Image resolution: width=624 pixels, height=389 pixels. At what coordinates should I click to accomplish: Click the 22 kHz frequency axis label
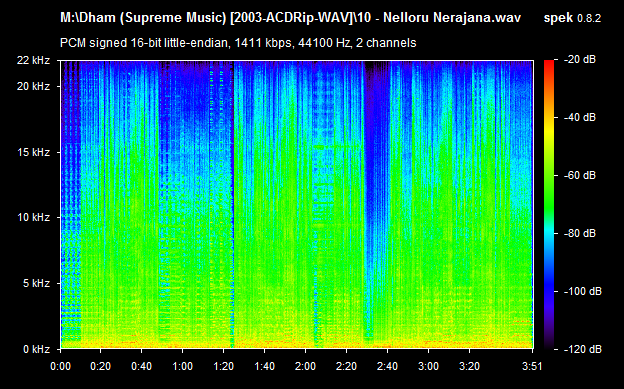33,61
